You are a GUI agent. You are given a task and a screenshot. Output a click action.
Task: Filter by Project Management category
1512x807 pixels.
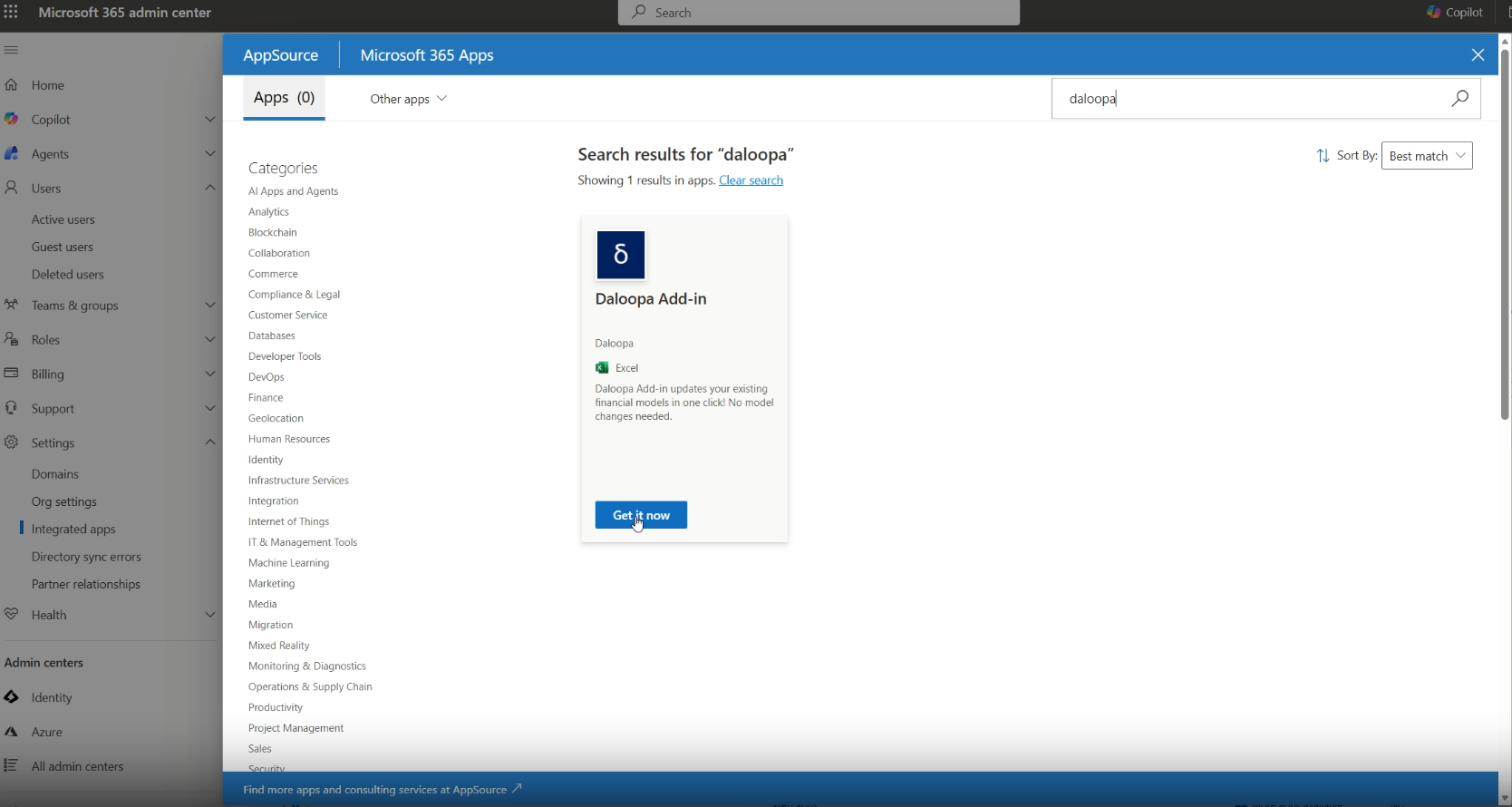(x=296, y=728)
